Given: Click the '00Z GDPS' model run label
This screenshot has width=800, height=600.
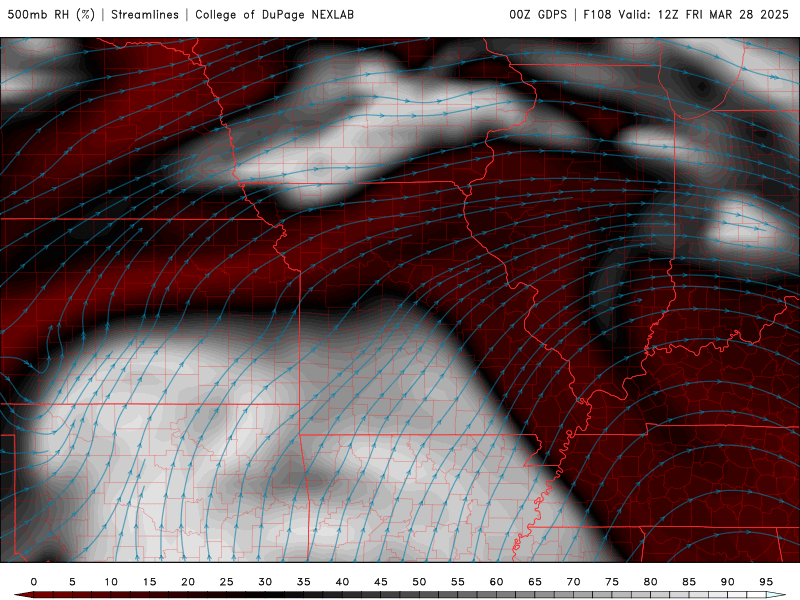Looking at the screenshot, I should 538,15.
